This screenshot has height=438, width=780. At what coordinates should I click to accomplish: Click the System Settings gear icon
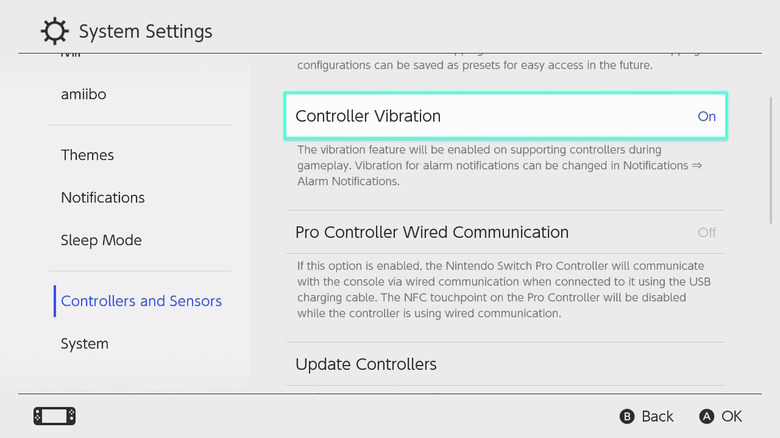55,31
